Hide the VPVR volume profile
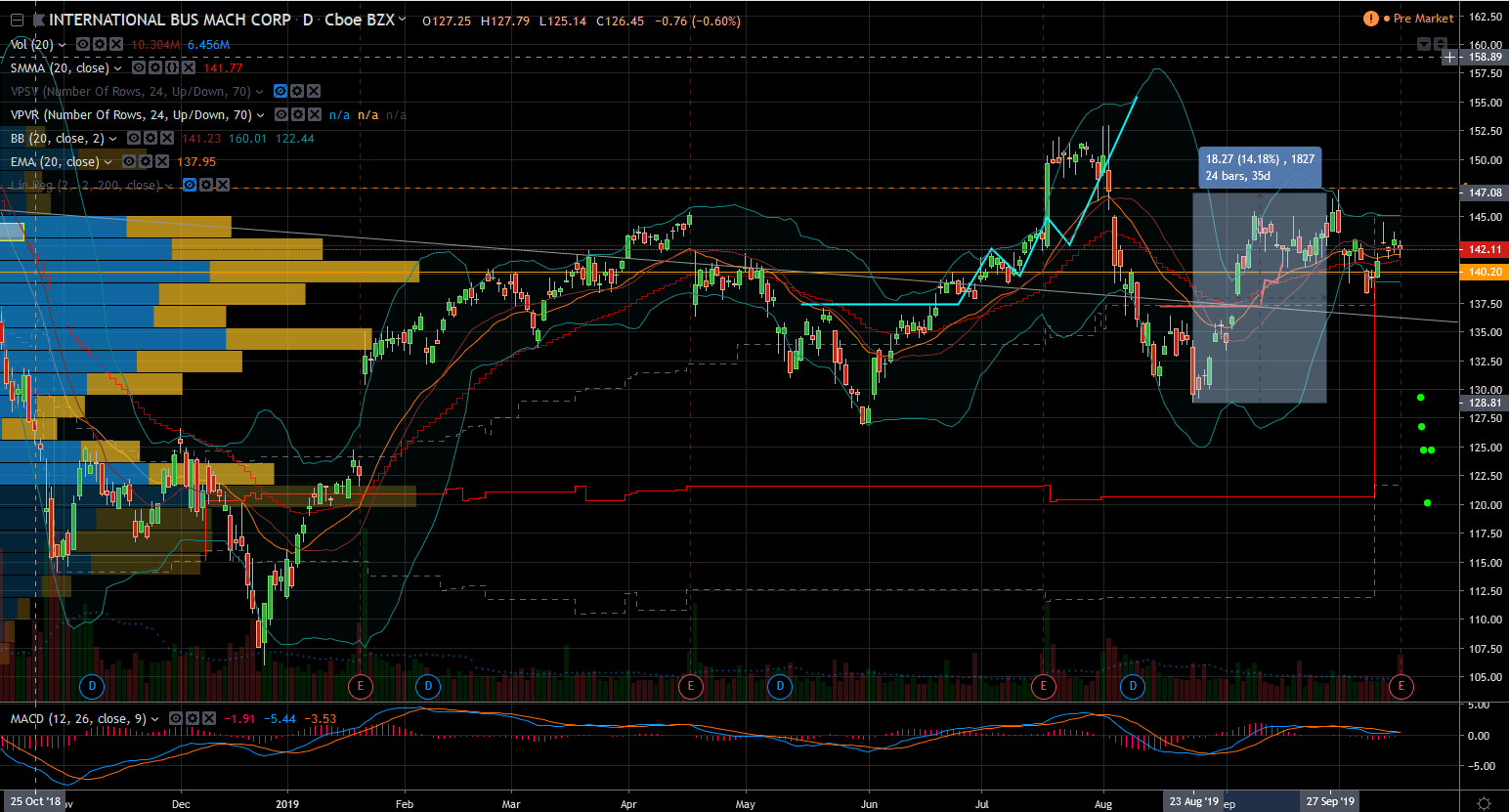 click(281, 114)
